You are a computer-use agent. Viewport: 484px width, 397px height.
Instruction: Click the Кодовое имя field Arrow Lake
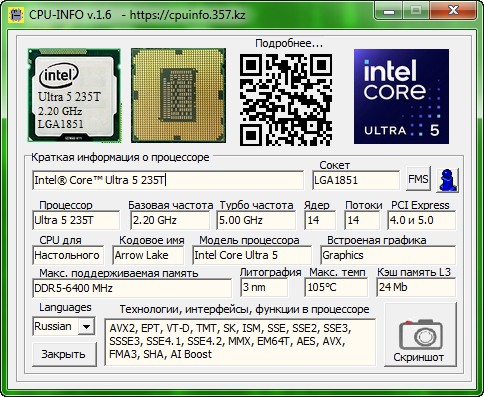(148, 255)
